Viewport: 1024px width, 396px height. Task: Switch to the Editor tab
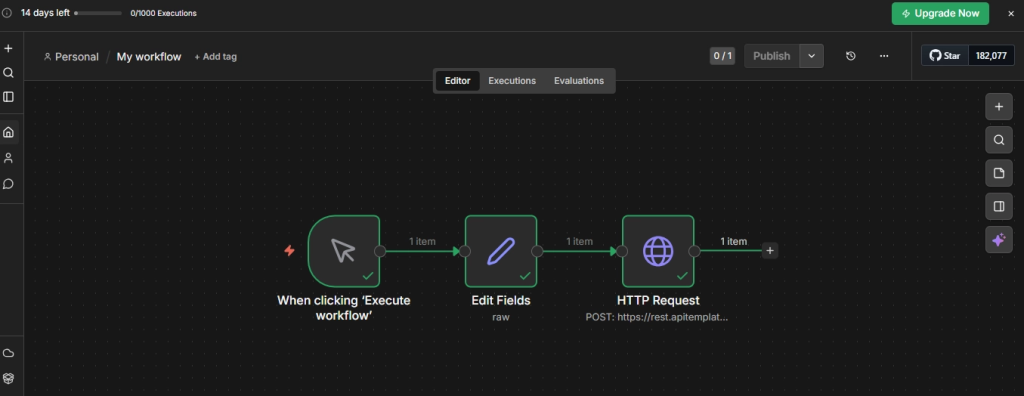coord(457,81)
